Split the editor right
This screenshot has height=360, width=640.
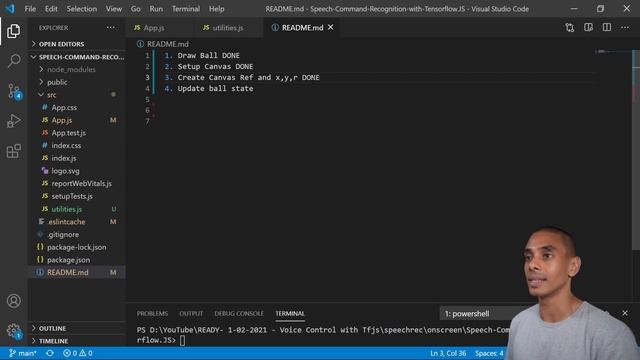607,28
